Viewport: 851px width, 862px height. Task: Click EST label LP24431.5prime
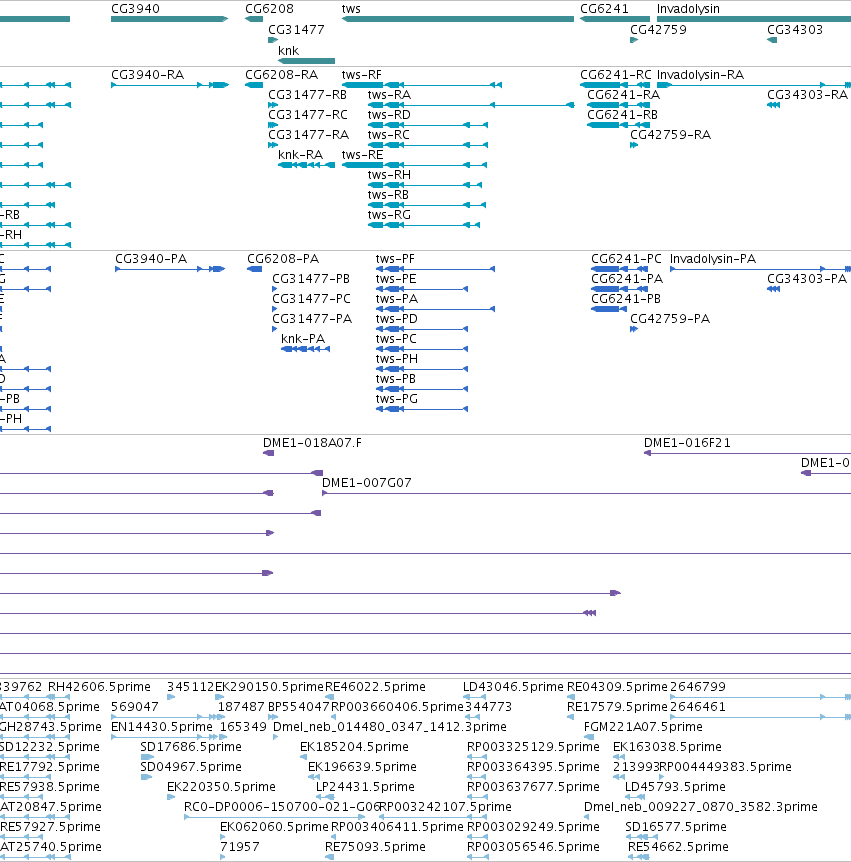click(x=365, y=787)
